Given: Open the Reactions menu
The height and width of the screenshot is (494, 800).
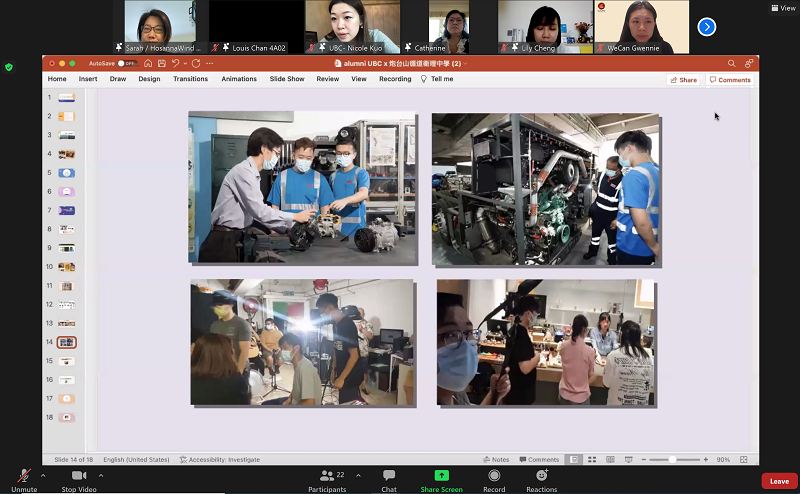Looking at the screenshot, I should pos(541,476).
